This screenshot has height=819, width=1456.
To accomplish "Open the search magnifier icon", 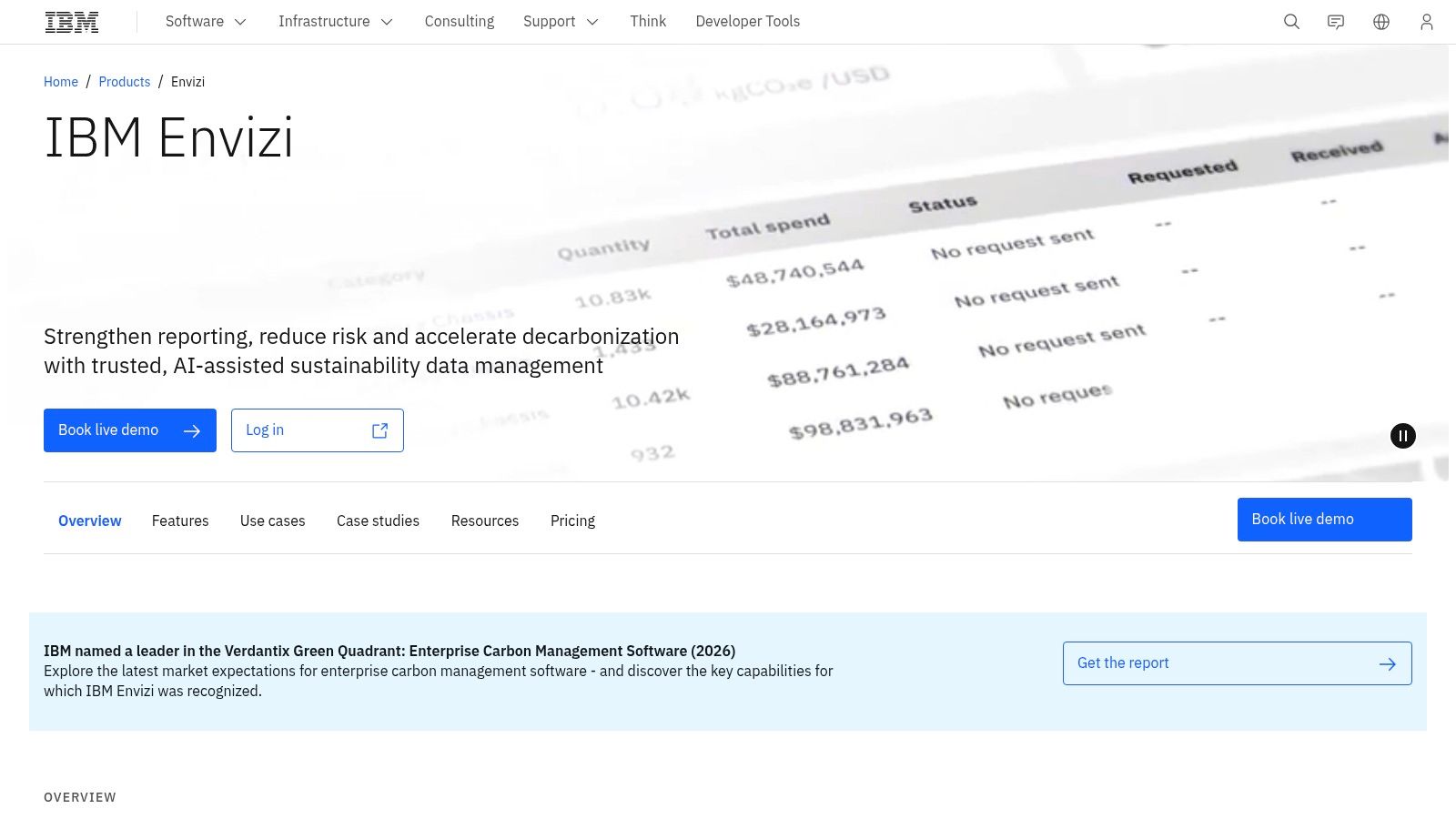I will (1291, 22).
